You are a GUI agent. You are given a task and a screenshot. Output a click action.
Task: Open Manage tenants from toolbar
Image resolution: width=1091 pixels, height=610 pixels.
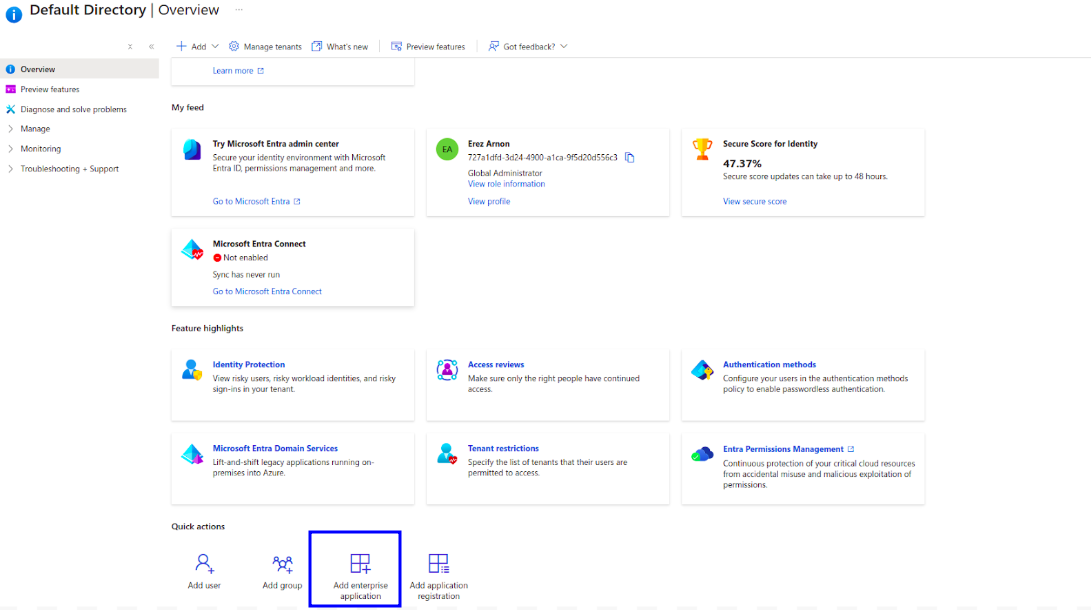click(x=265, y=47)
